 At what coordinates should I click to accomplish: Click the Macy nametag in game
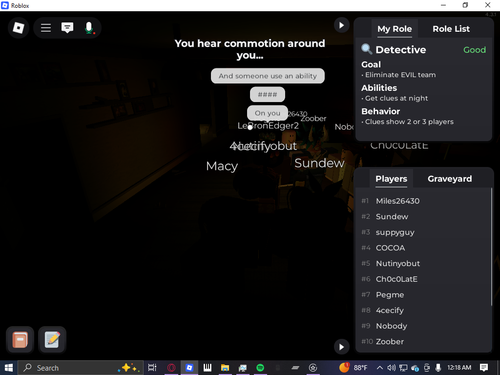(222, 166)
